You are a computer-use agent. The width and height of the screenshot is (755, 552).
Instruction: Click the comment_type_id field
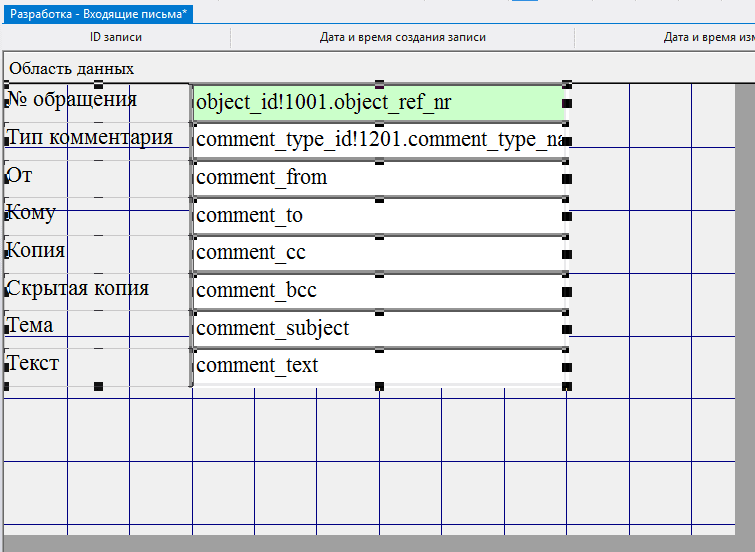(378, 139)
